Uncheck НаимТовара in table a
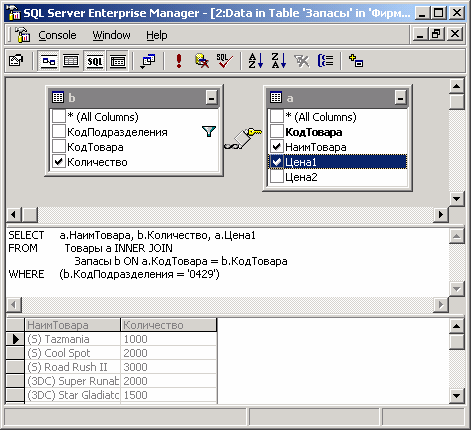Screen dimensions: 471x430 point(277,147)
